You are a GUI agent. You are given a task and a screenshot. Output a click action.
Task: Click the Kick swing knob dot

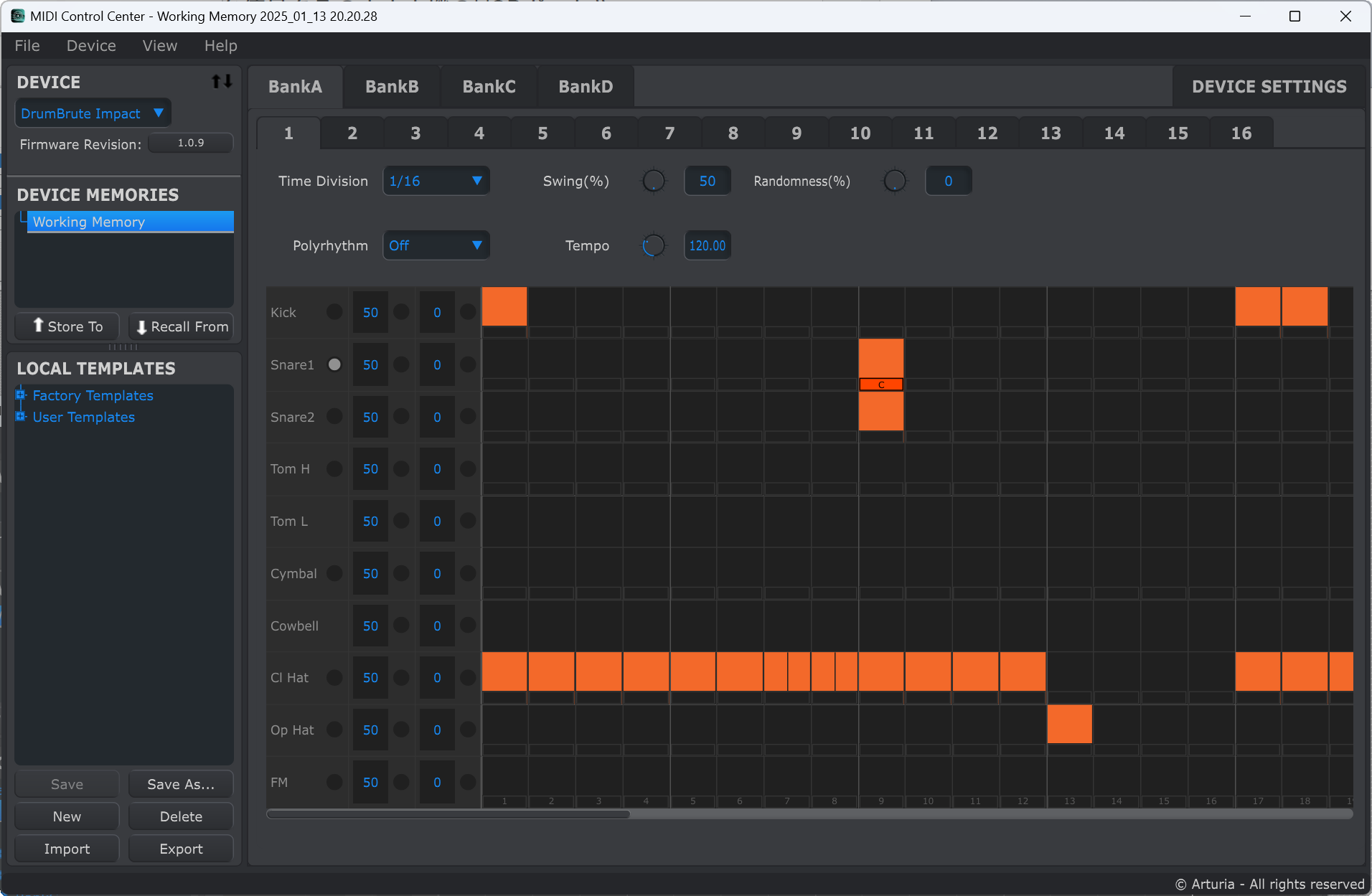click(x=401, y=311)
